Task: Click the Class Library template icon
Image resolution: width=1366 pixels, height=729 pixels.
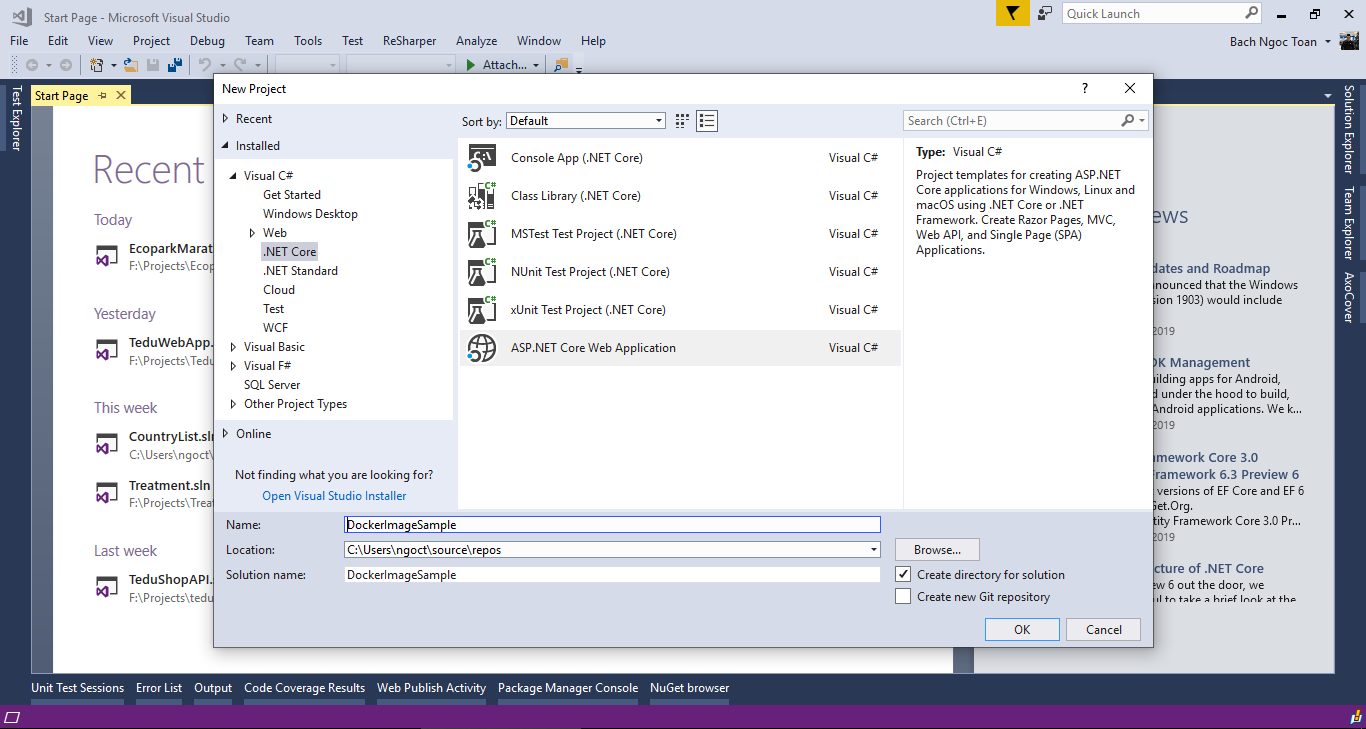Action: [482, 196]
